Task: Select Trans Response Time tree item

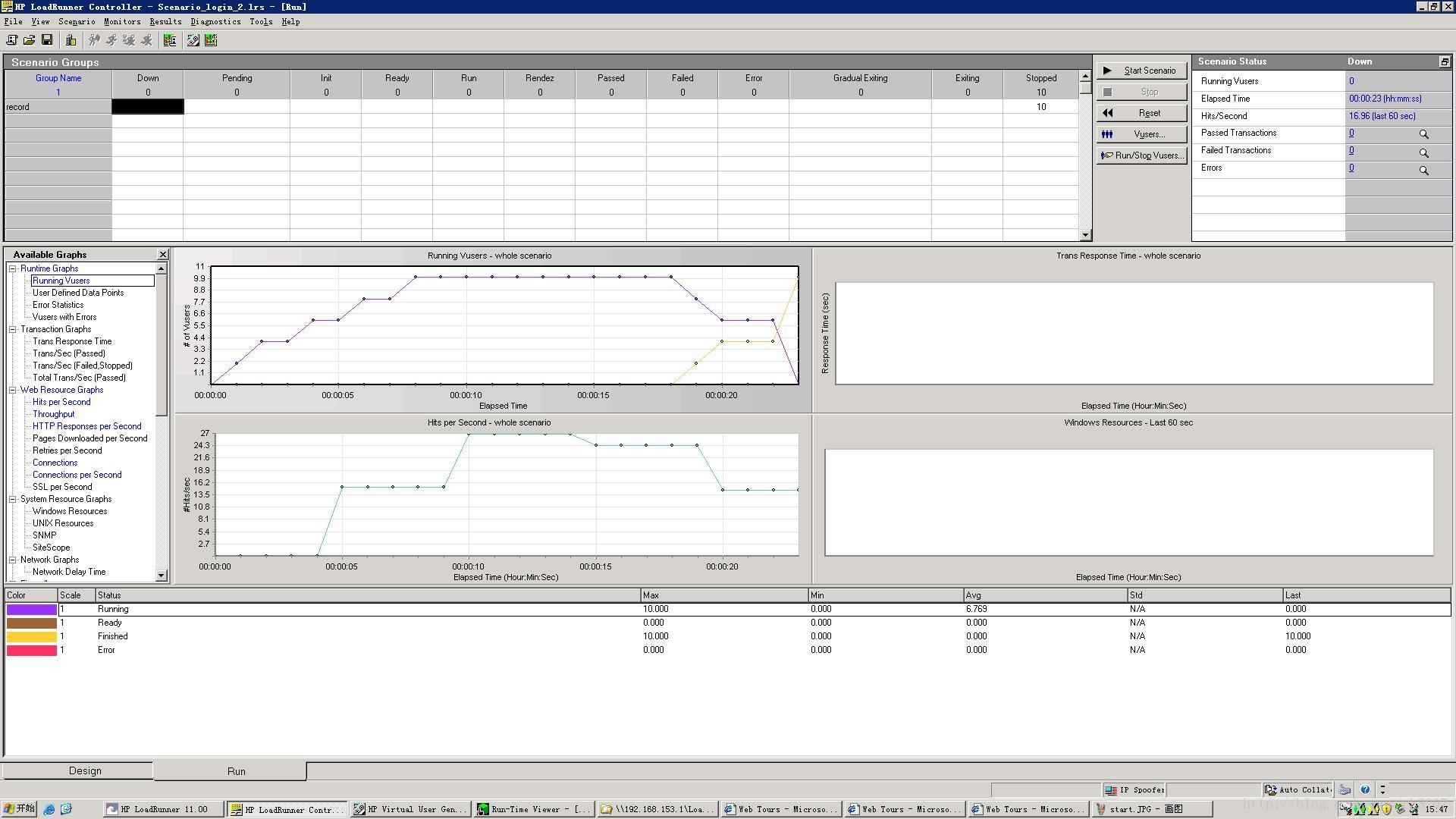Action: coord(72,341)
